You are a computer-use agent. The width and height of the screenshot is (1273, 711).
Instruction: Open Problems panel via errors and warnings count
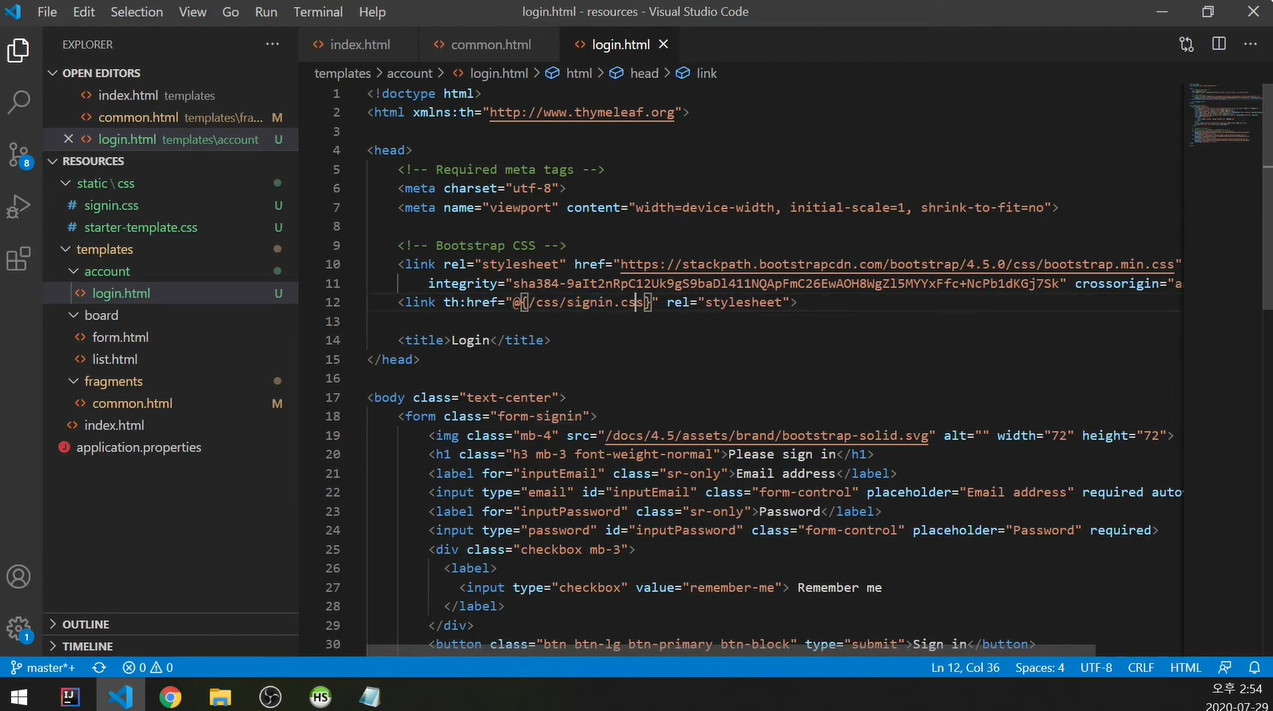(147, 667)
